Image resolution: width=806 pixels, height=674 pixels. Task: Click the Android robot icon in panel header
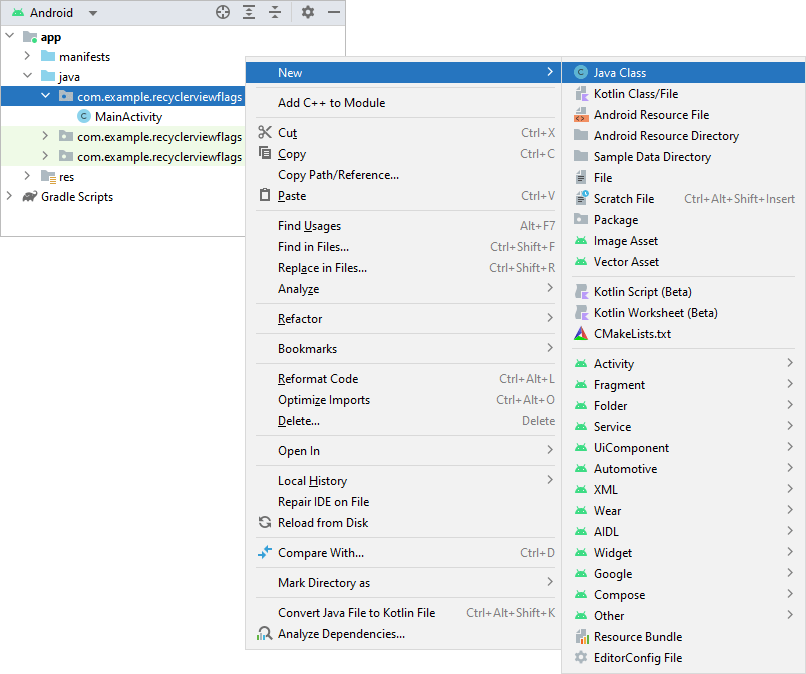pyautogui.click(x=18, y=12)
